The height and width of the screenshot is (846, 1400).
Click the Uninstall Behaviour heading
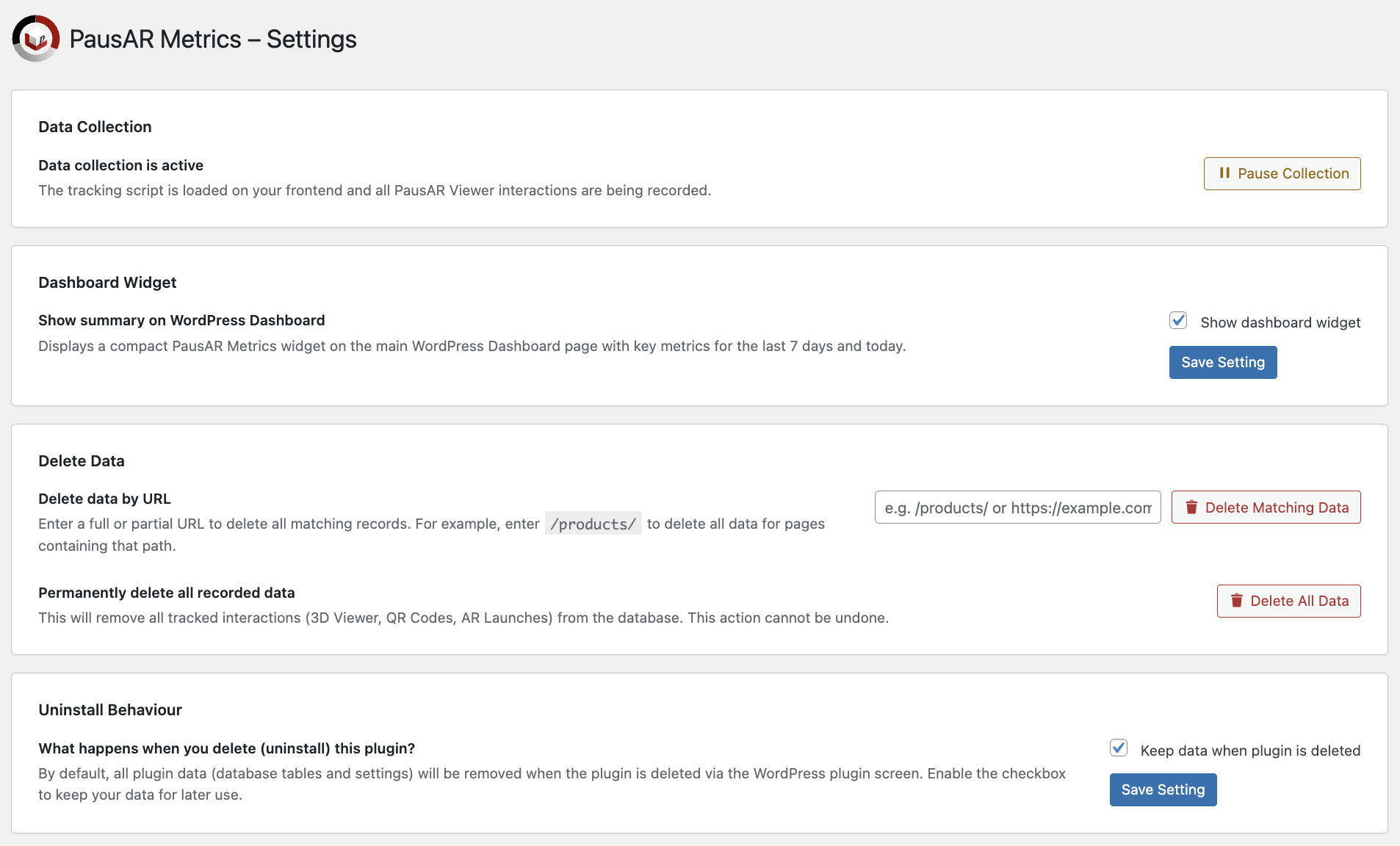click(x=109, y=709)
